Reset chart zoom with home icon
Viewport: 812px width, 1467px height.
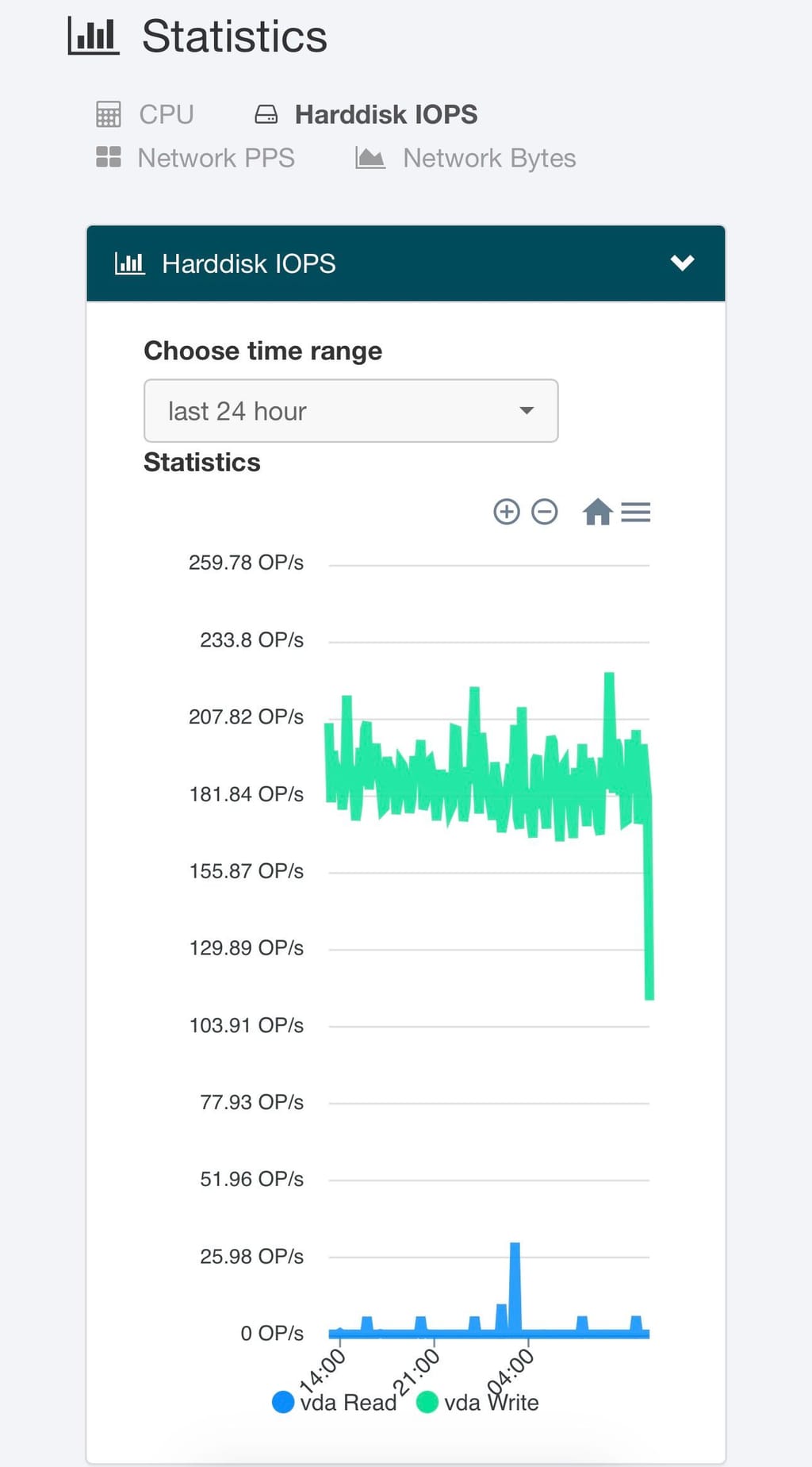point(597,512)
